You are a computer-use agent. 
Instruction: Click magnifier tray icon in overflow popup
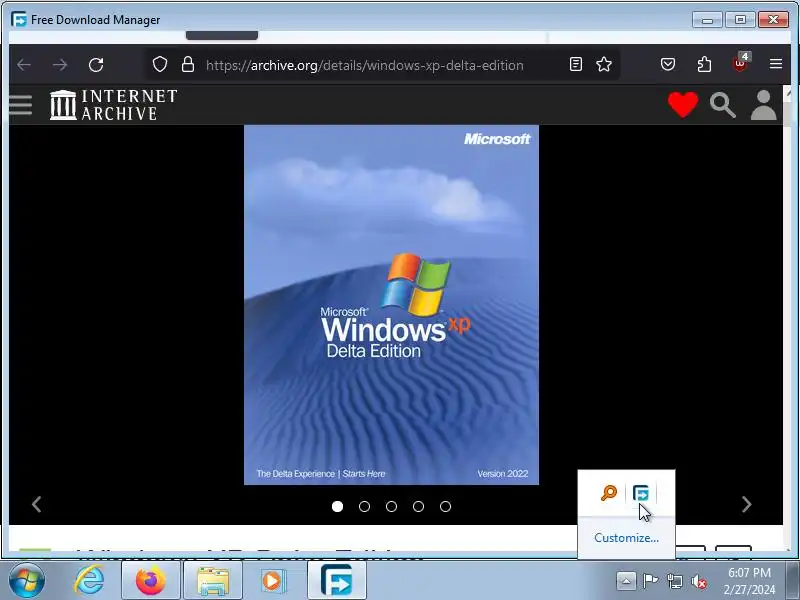pyautogui.click(x=609, y=493)
